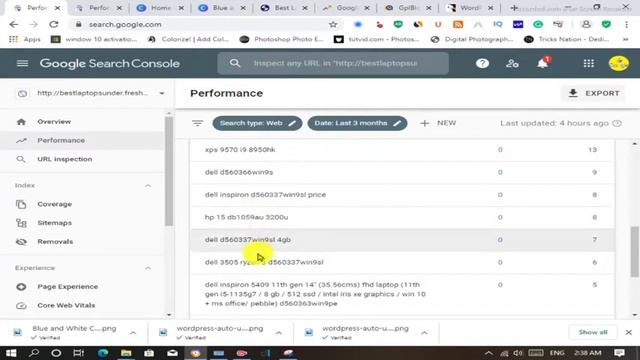Open File Explorer from the taskbar
Screen dimensions: 640x360
(x=126, y=353)
